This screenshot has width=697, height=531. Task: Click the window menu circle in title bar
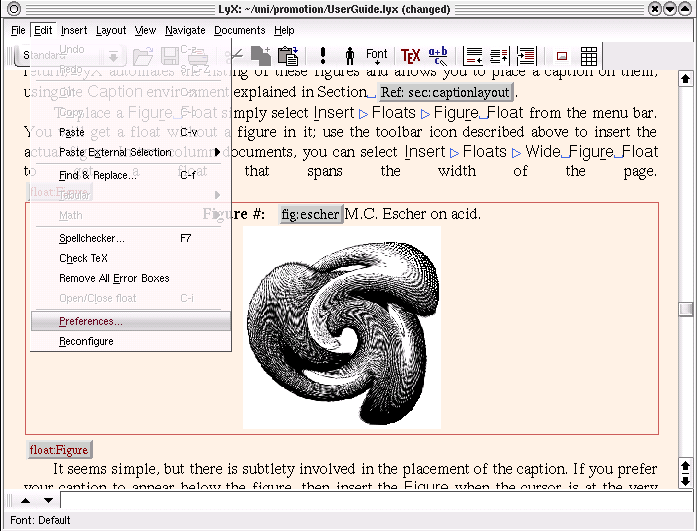[14, 8]
